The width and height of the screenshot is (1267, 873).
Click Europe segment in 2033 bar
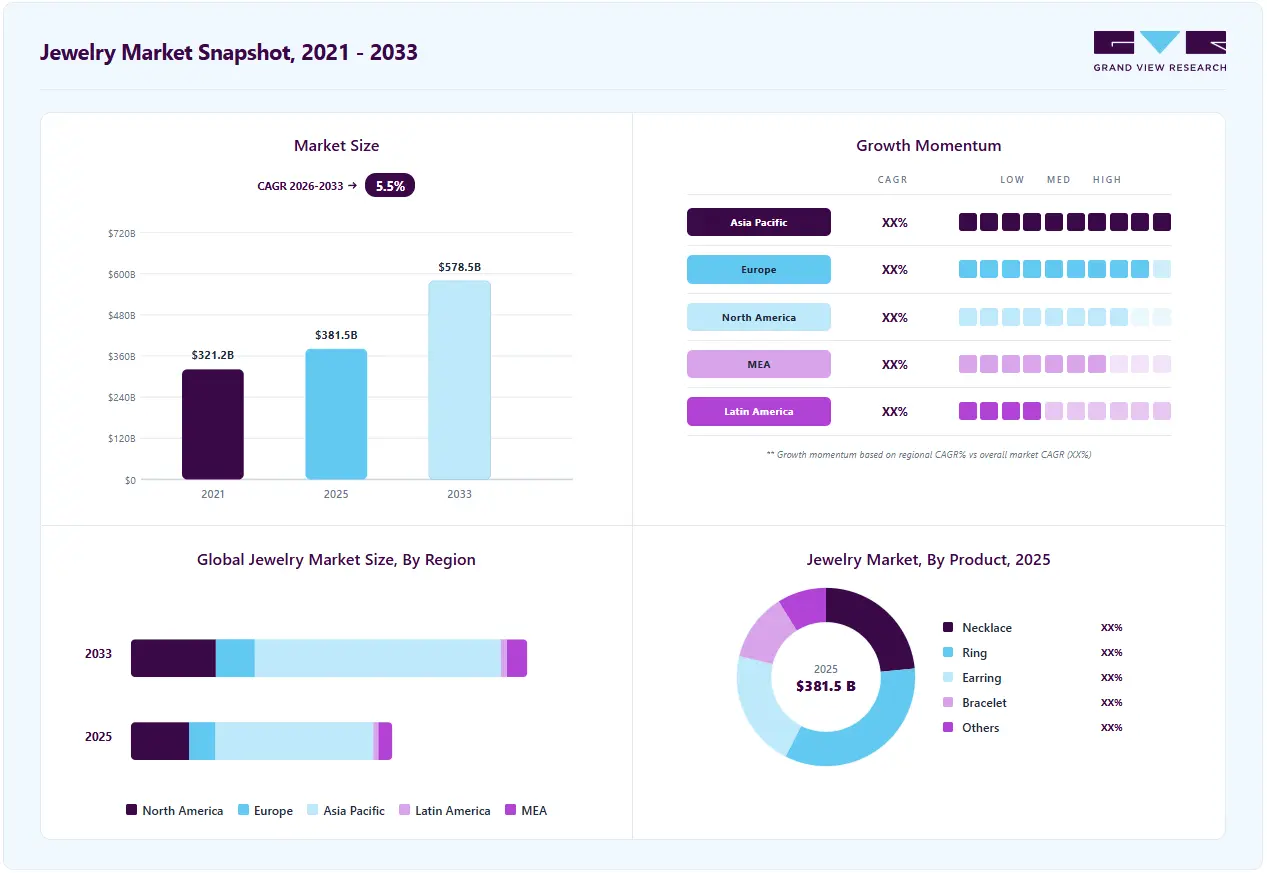point(236,658)
